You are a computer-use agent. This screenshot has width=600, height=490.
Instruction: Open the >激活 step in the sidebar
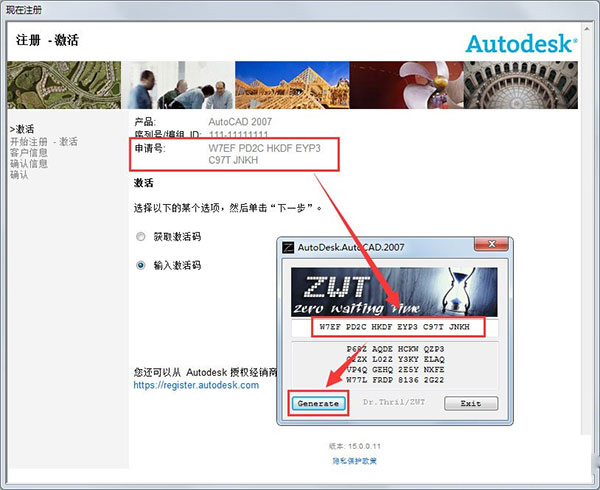[x=22, y=129]
